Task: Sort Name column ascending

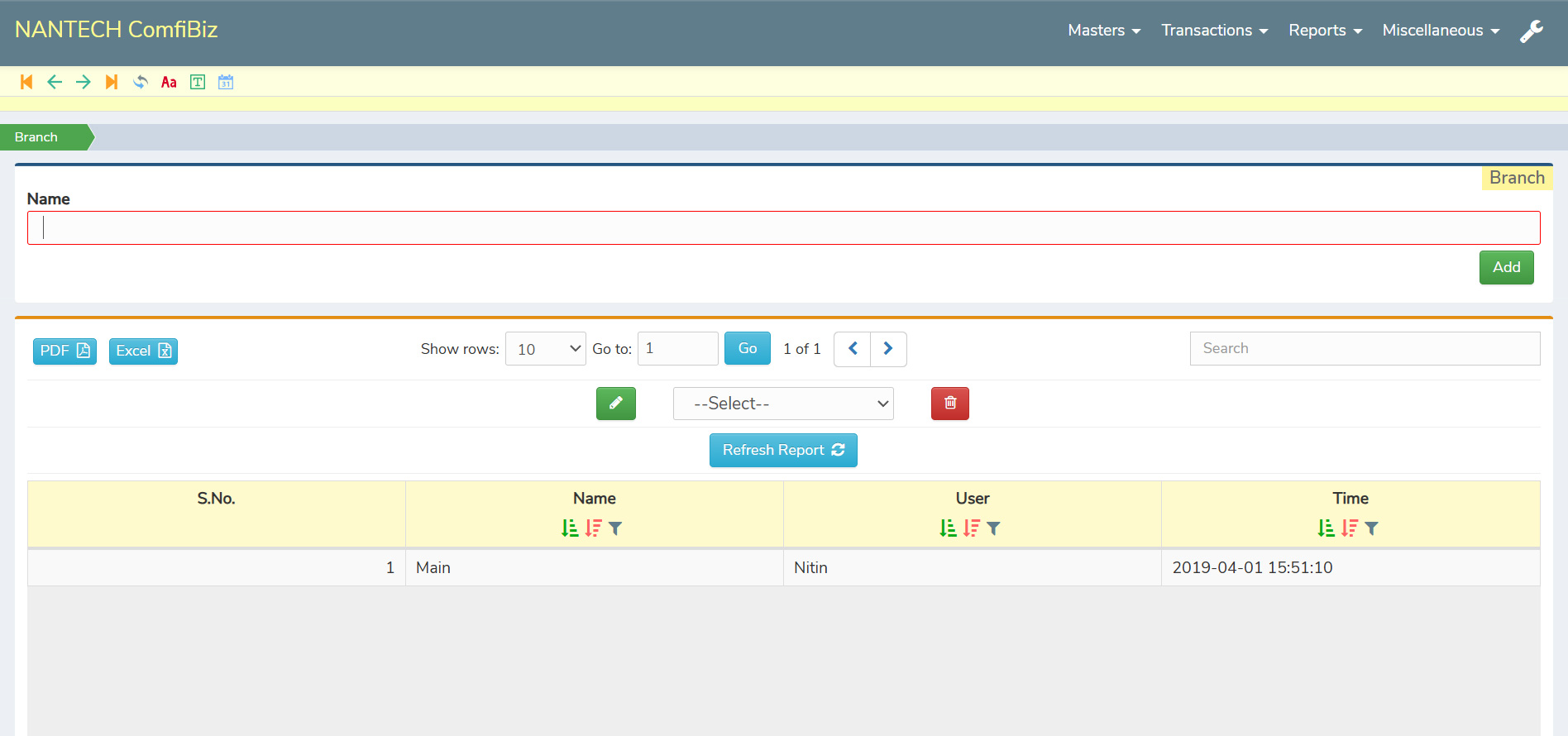Action: [x=570, y=528]
